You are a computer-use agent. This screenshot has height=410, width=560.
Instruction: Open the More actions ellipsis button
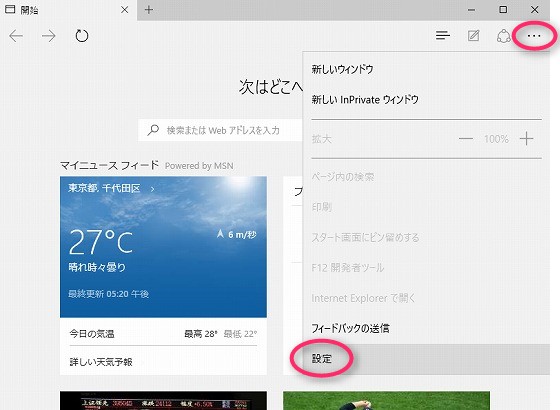click(x=534, y=36)
